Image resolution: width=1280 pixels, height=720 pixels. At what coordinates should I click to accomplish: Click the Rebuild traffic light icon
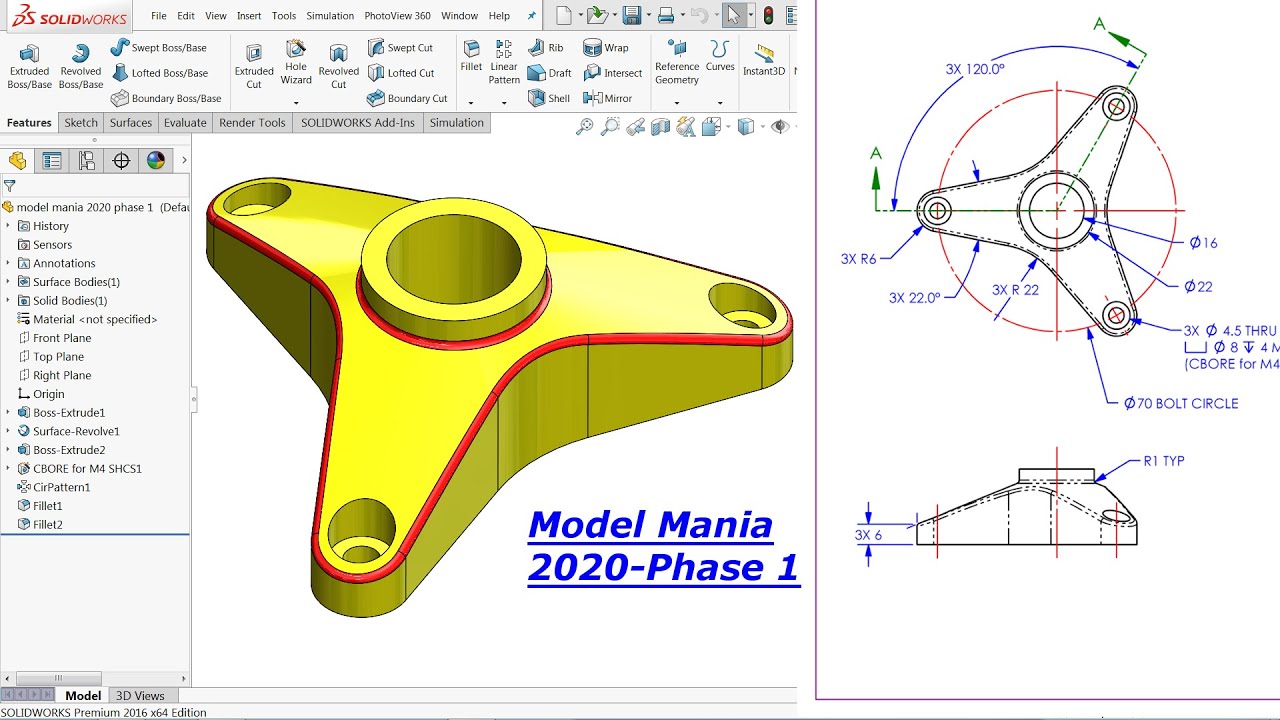[x=768, y=15]
